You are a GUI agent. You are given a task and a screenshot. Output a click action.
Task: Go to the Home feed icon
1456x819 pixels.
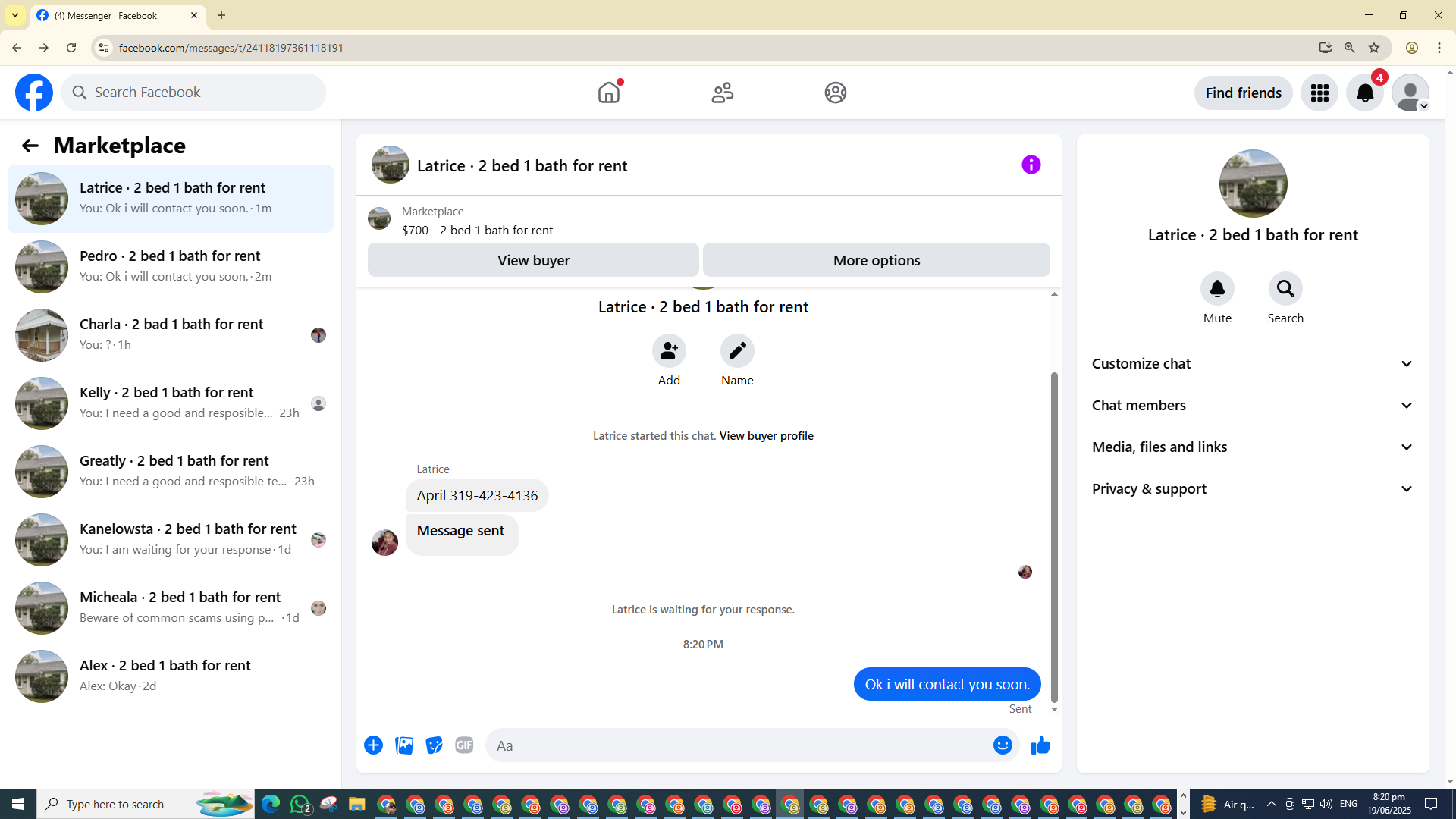point(609,93)
